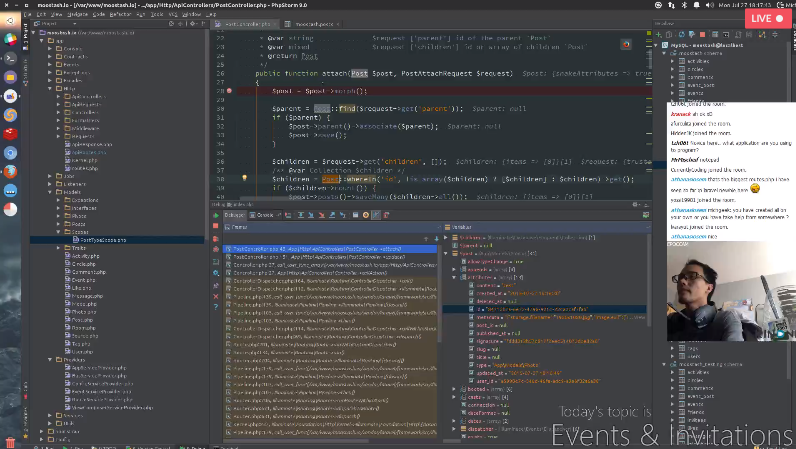Open Evaluate Expression calculator icon
This screenshot has height=449, width=796.
355,215
